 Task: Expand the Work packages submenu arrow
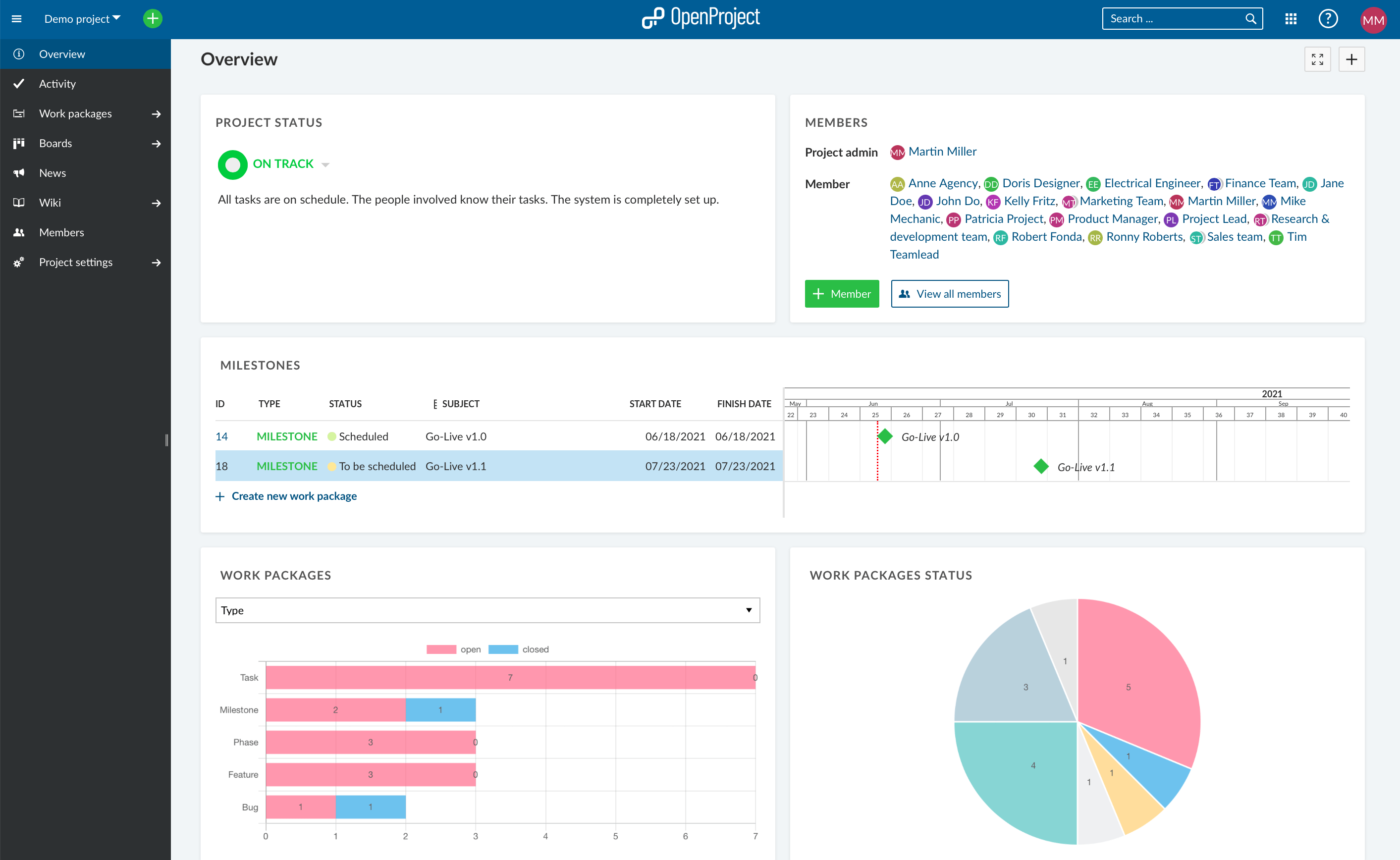pyautogui.click(x=156, y=114)
